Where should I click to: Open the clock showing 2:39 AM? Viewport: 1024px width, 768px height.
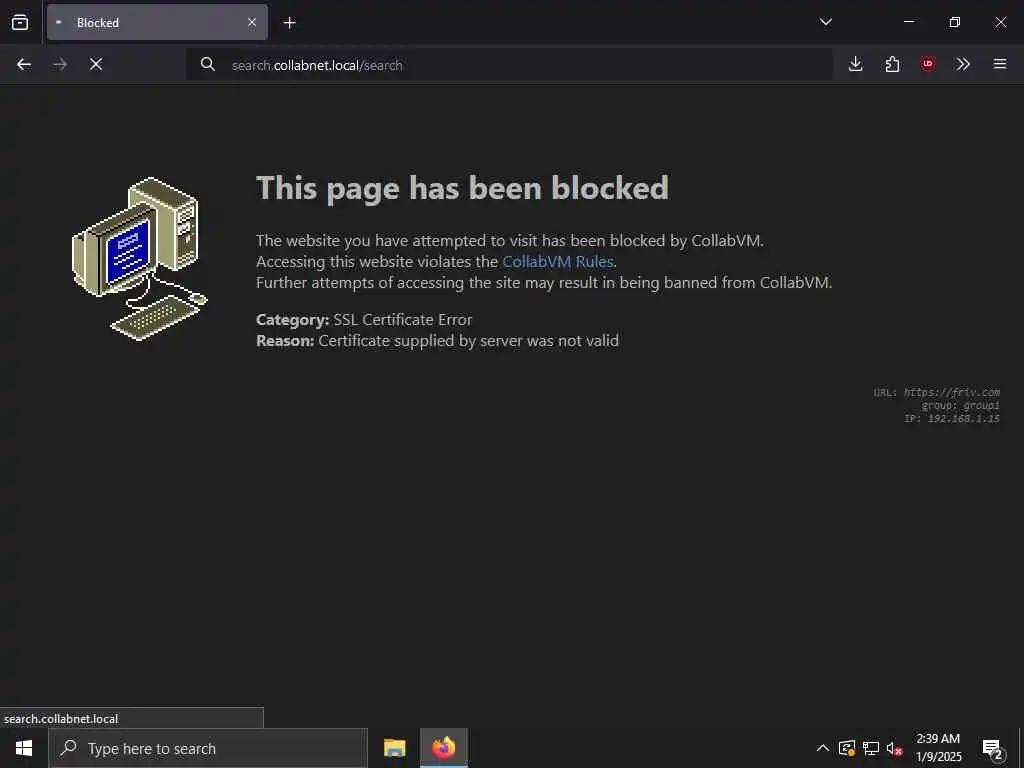tap(938, 748)
